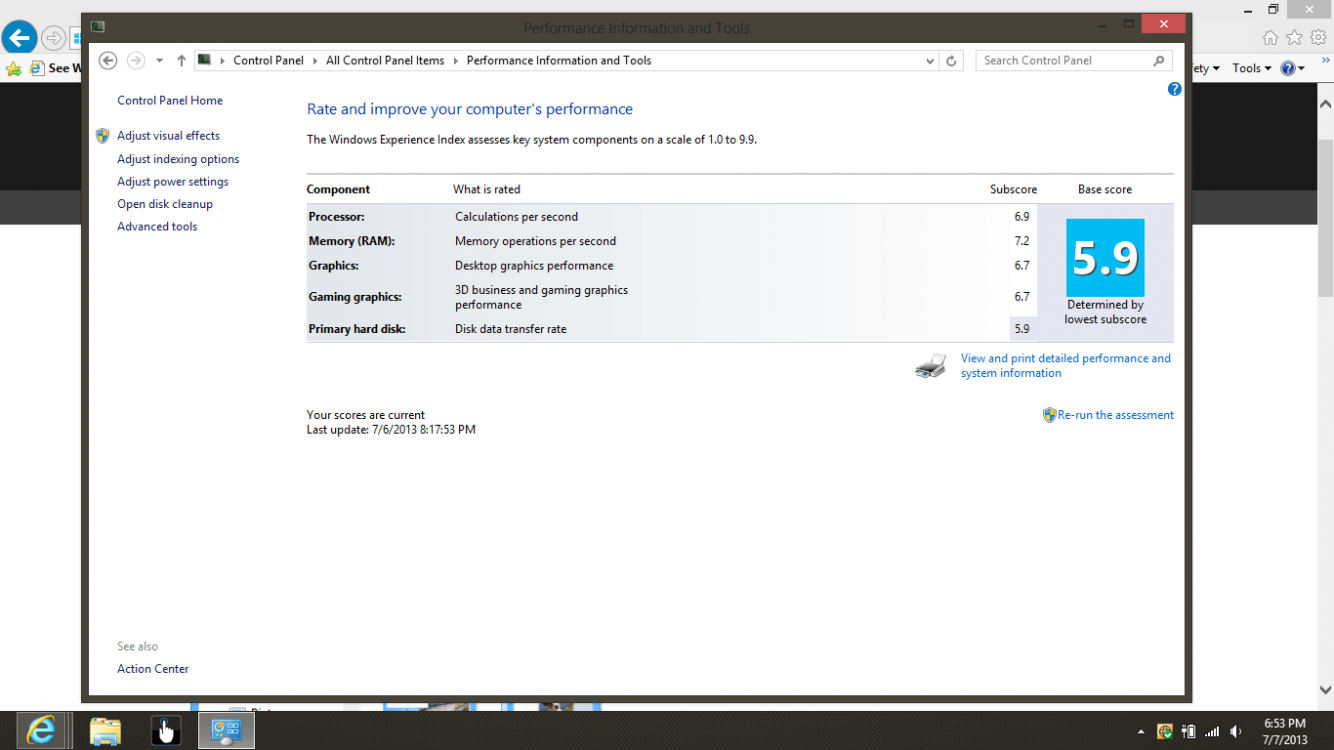1334x750 pixels.
Task: Click the Control Panel taskbar button
Action: [226, 731]
